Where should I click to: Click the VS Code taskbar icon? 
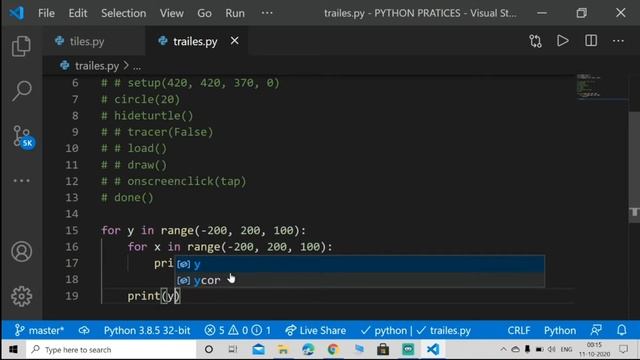433,349
